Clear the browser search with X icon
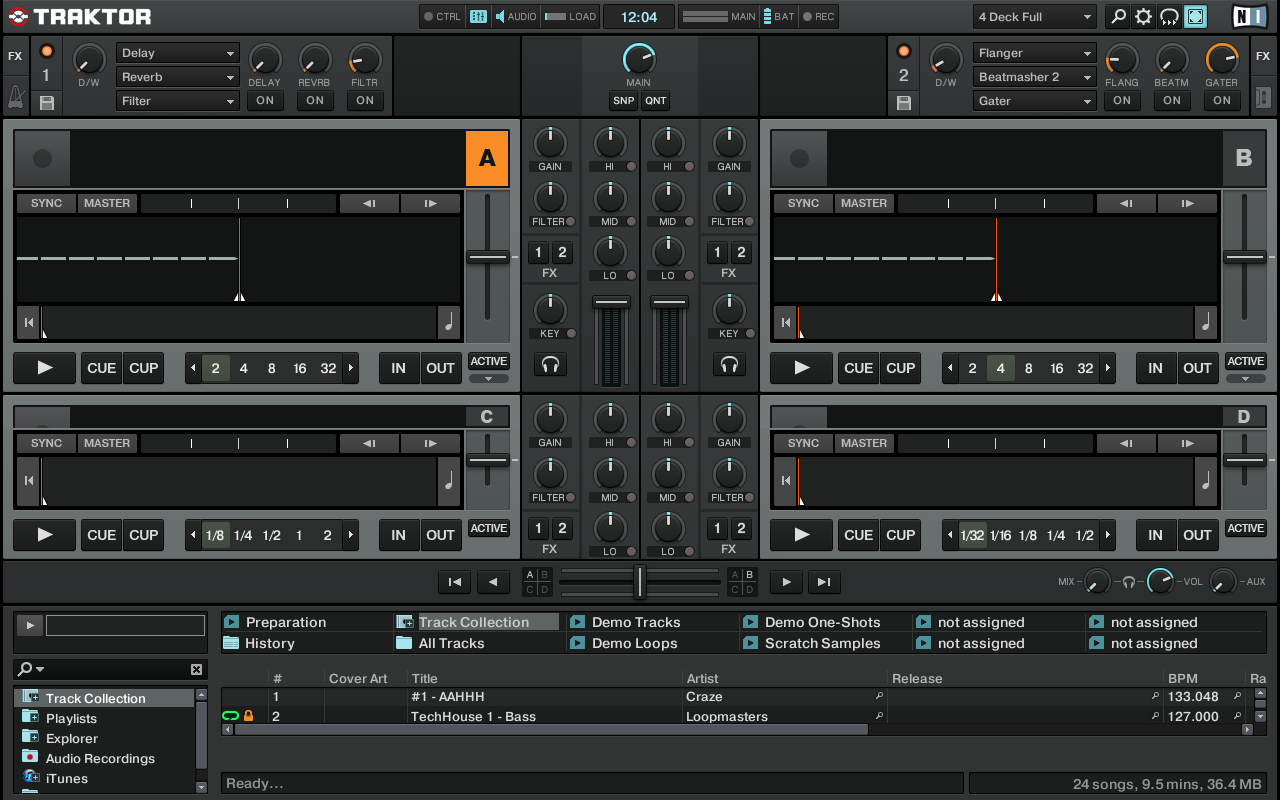1280x800 pixels. (196, 669)
